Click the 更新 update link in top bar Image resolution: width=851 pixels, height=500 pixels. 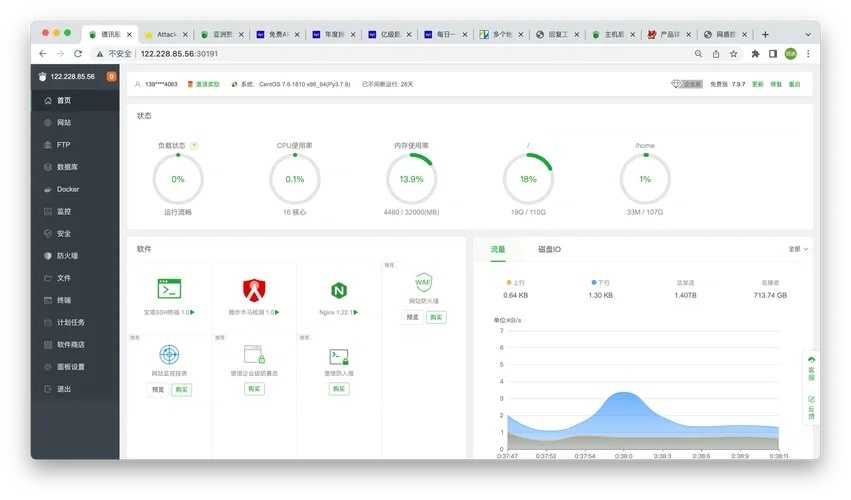click(x=758, y=84)
